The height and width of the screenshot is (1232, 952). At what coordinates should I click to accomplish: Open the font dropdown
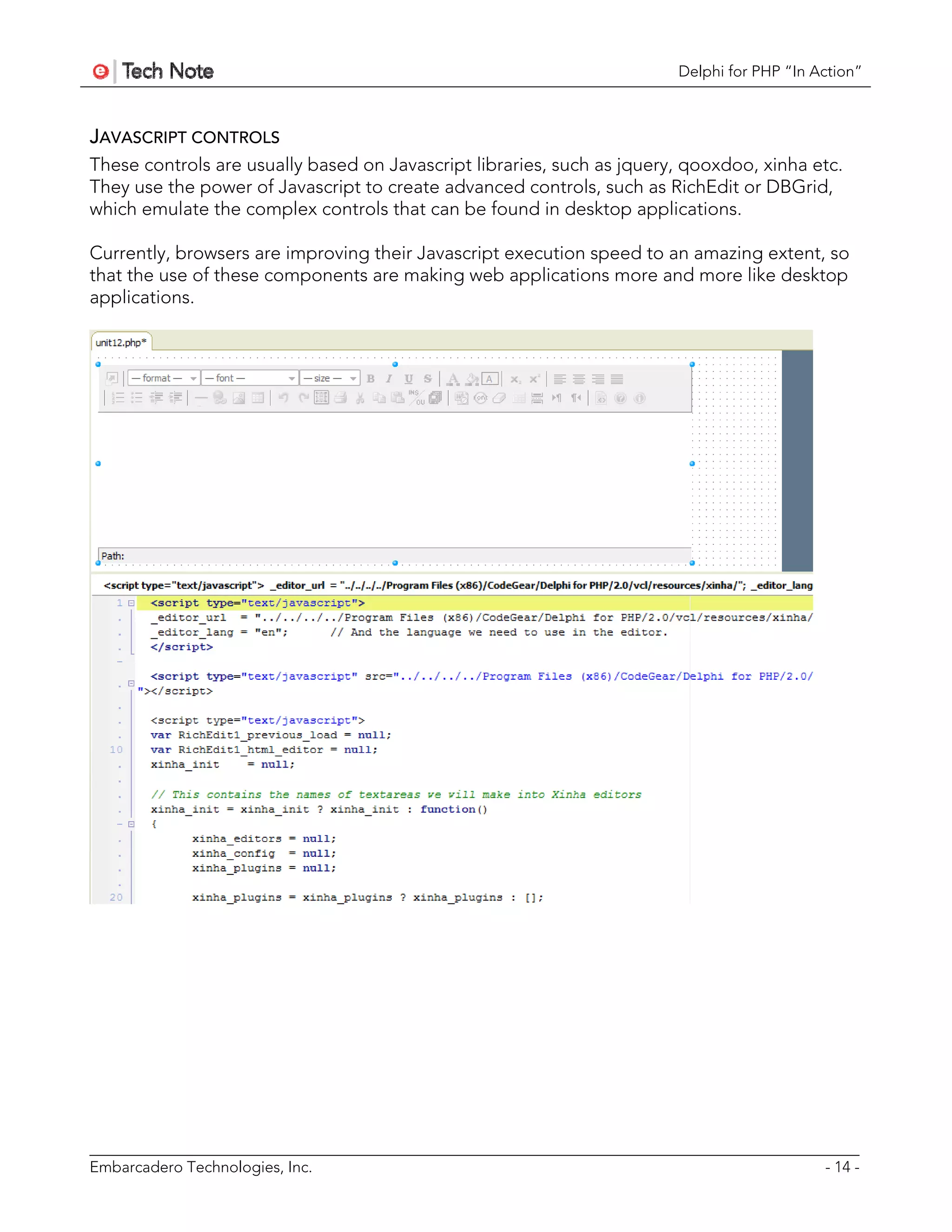point(251,378)
